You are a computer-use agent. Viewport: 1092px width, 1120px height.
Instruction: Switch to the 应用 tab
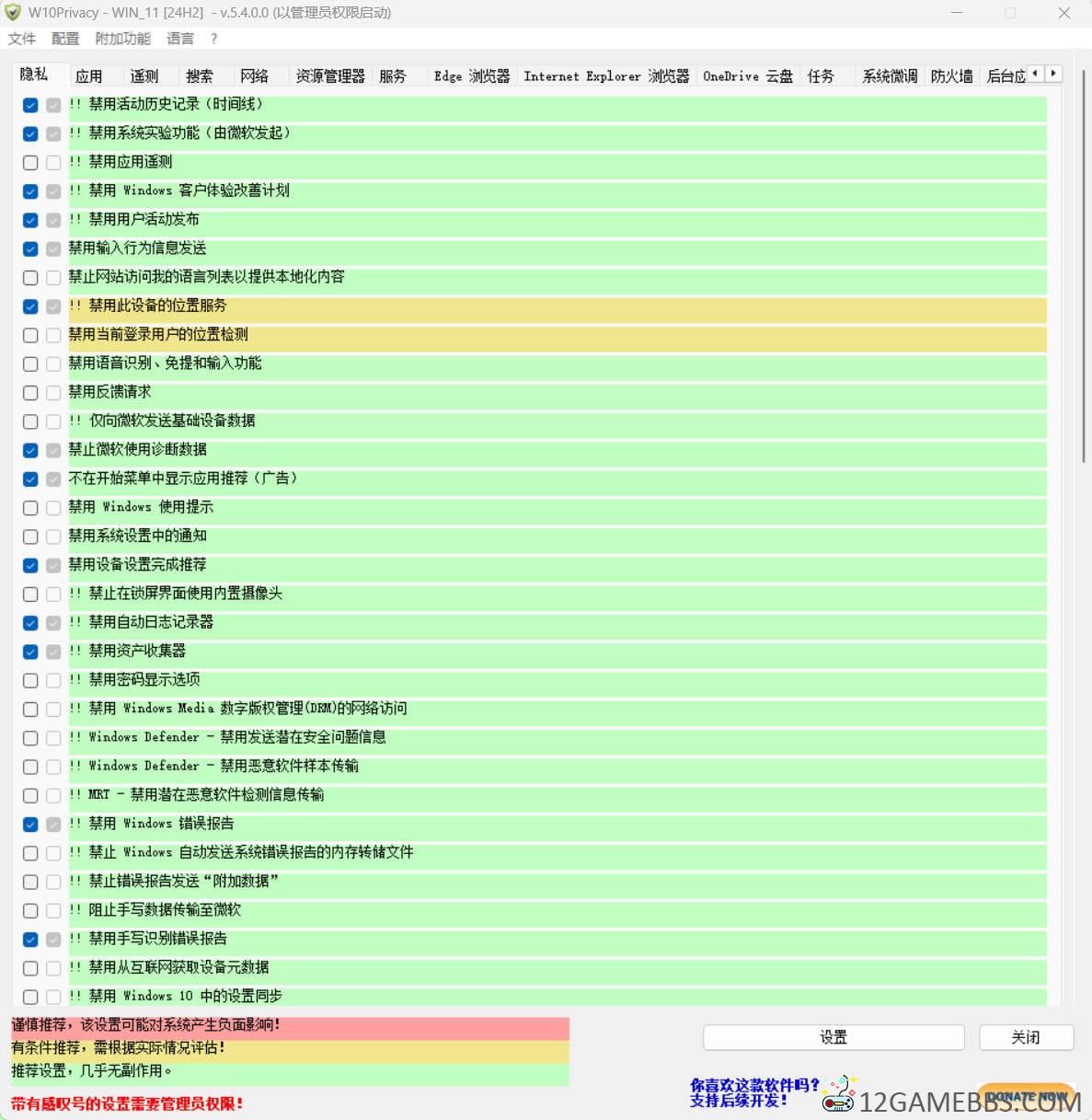point(89,76)
